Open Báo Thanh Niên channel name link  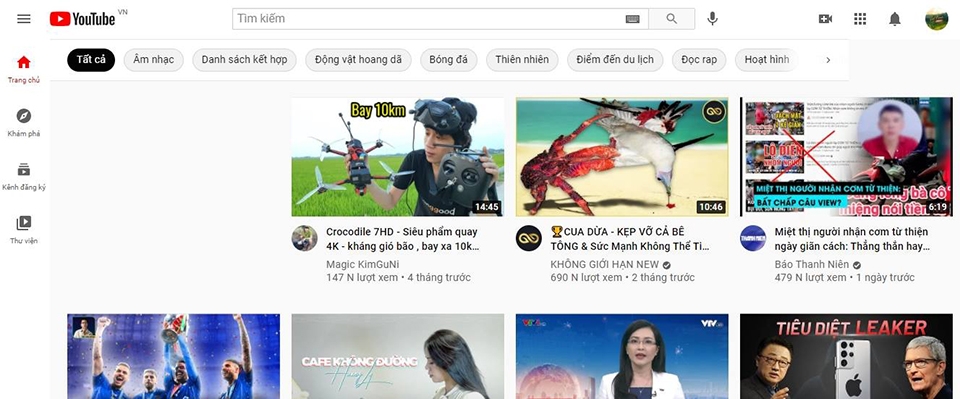coord(812,264)
